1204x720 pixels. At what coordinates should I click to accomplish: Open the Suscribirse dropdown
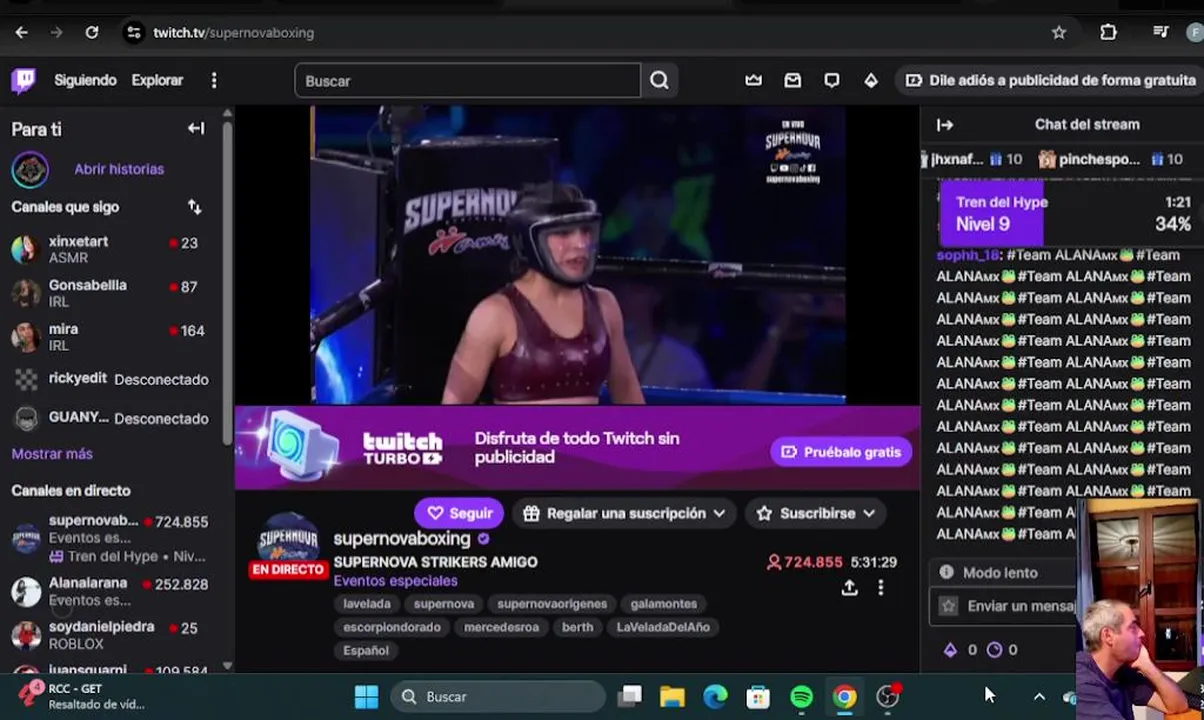816,513
